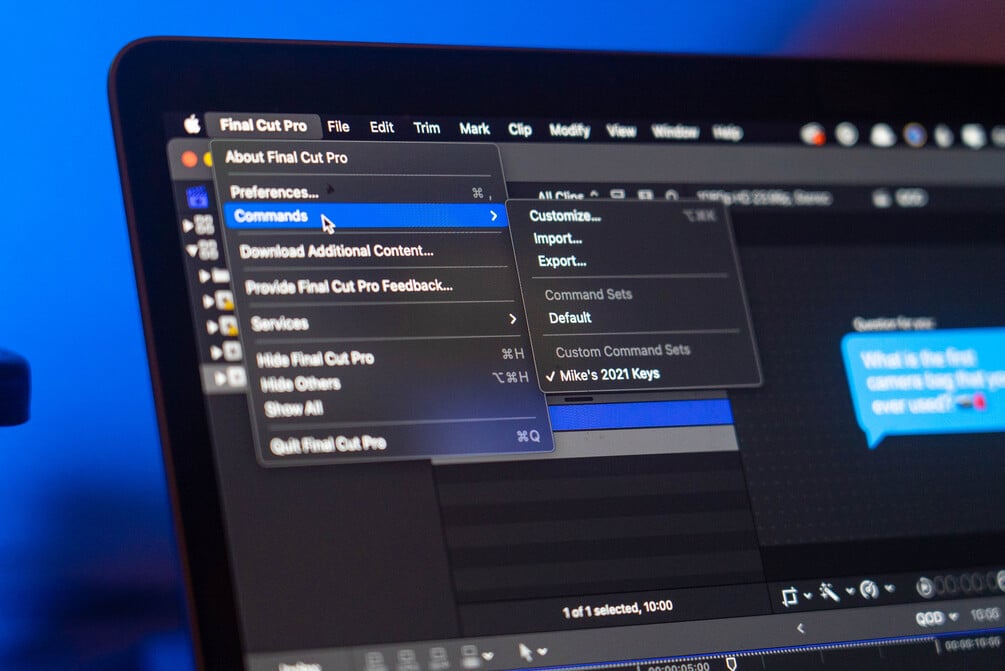Click the timeline playhead marker
The image size is (1005, 671).
point(731,663)
